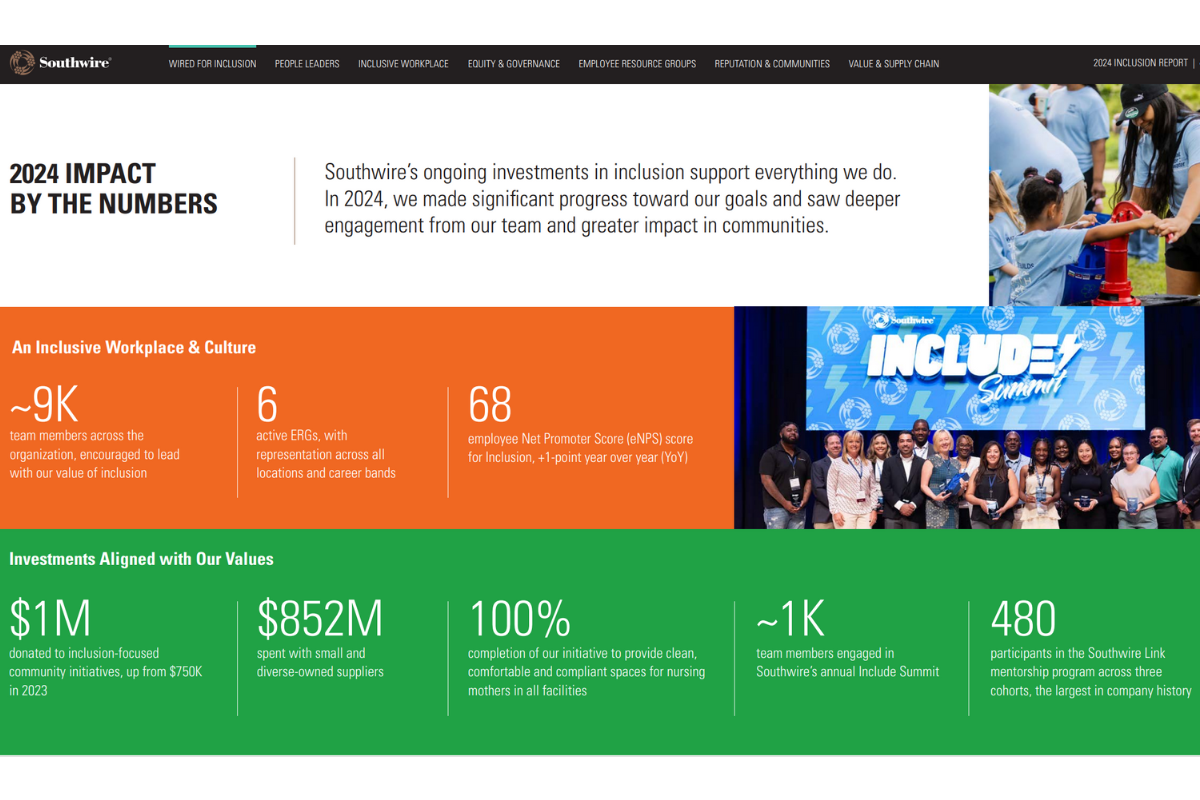Open the Wired for Inclusion tab
The image size is (1200, 800).
tap(212, 64)
